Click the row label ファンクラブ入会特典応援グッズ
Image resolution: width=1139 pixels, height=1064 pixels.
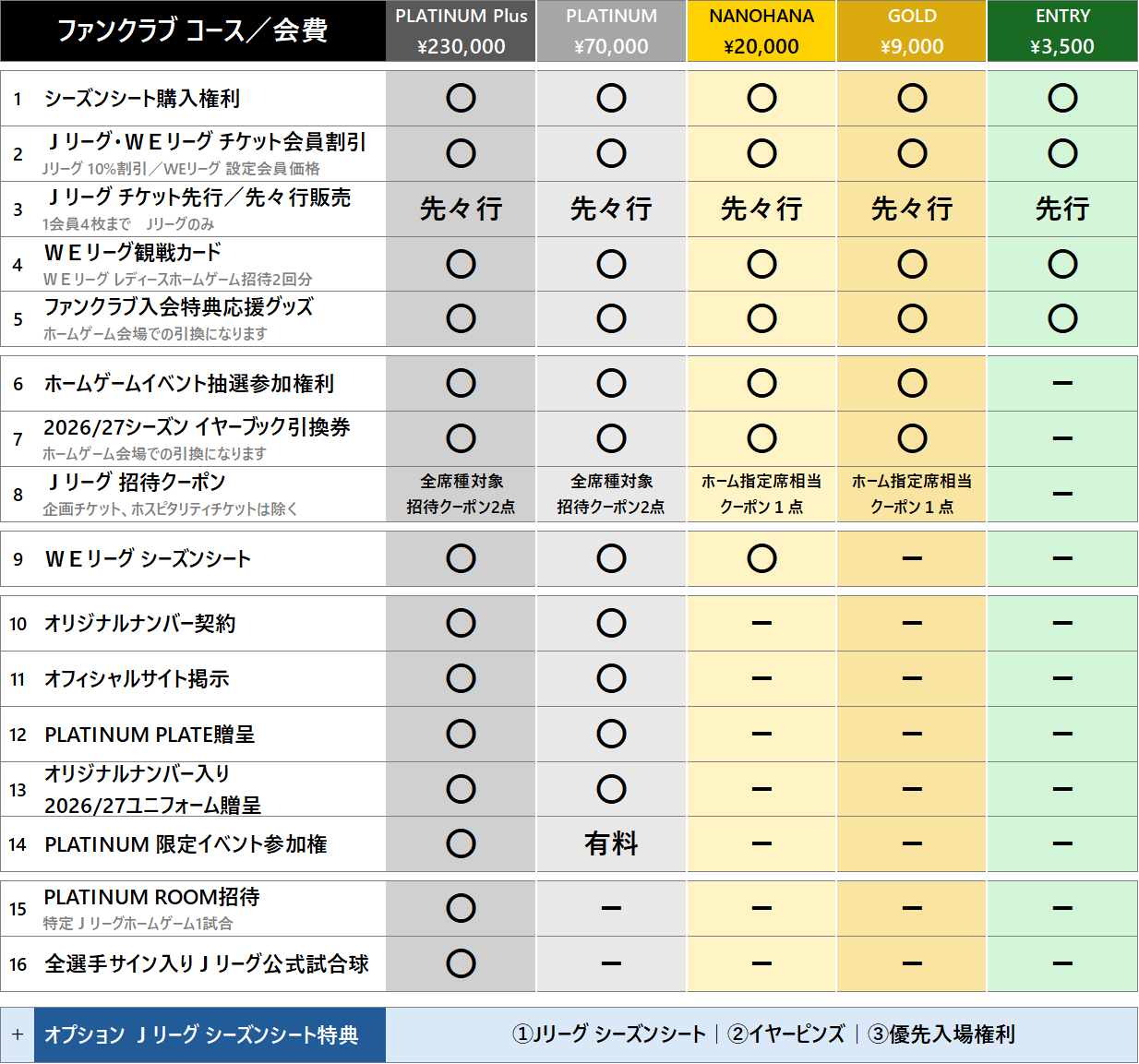click(179, 307)
